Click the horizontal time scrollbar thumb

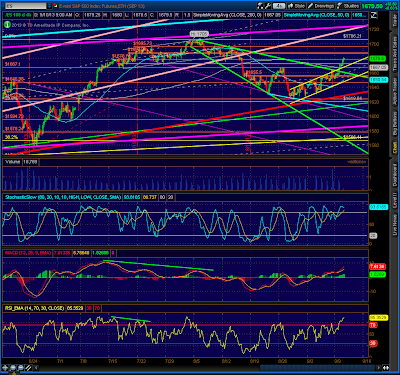pos(318,368)
